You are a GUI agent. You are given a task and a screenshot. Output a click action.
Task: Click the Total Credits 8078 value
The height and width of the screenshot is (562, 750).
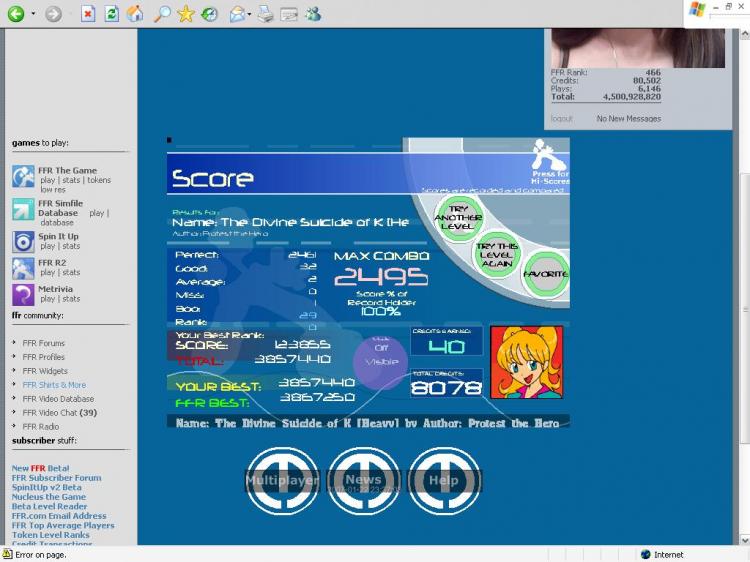point(446,387)
